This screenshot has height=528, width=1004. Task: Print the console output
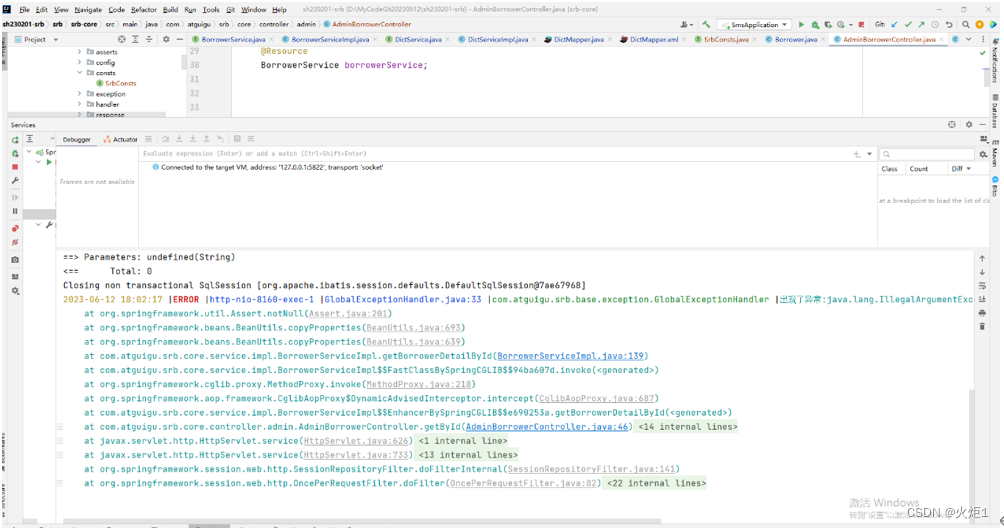pyautogui.click(x=982, y=313)
